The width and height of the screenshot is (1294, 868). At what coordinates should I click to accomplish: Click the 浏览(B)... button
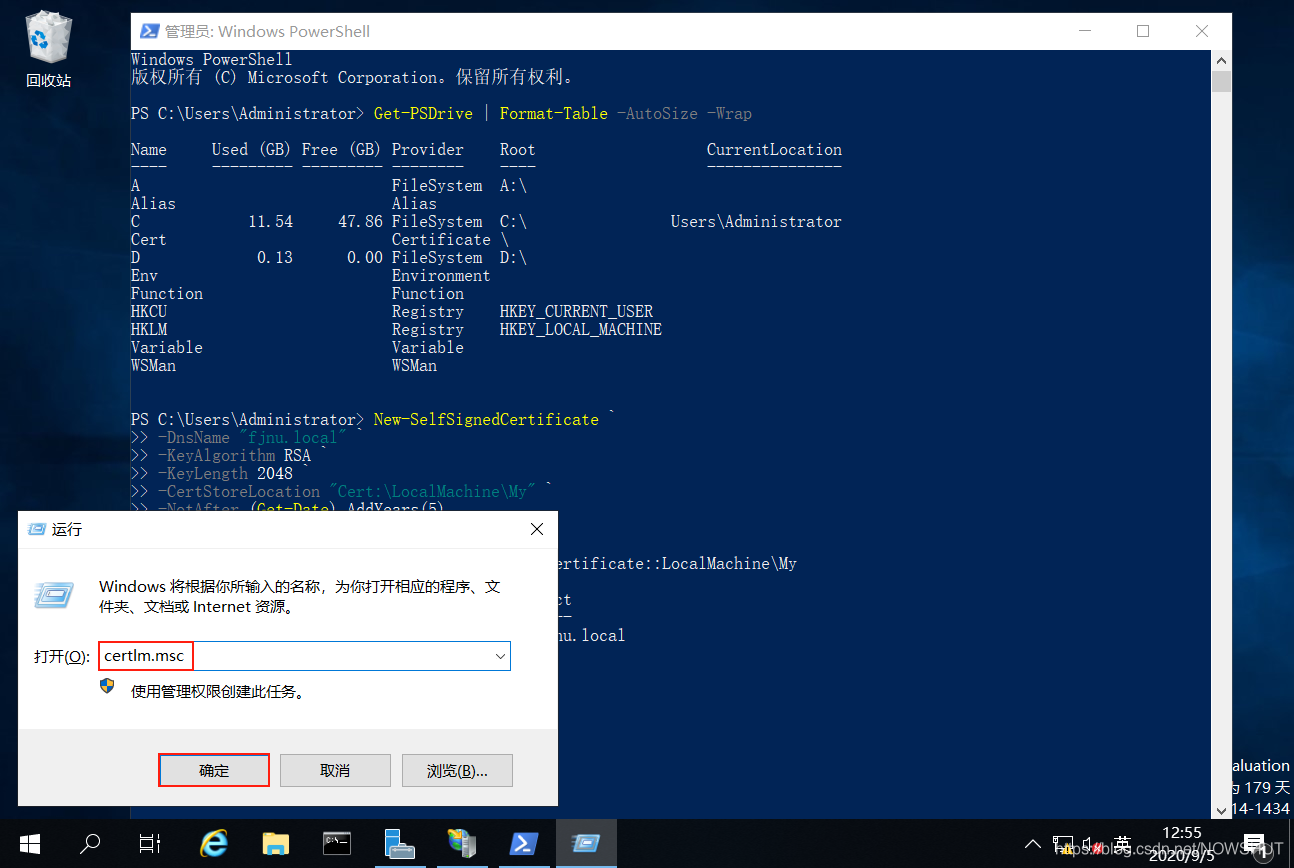tap(457, 770)
